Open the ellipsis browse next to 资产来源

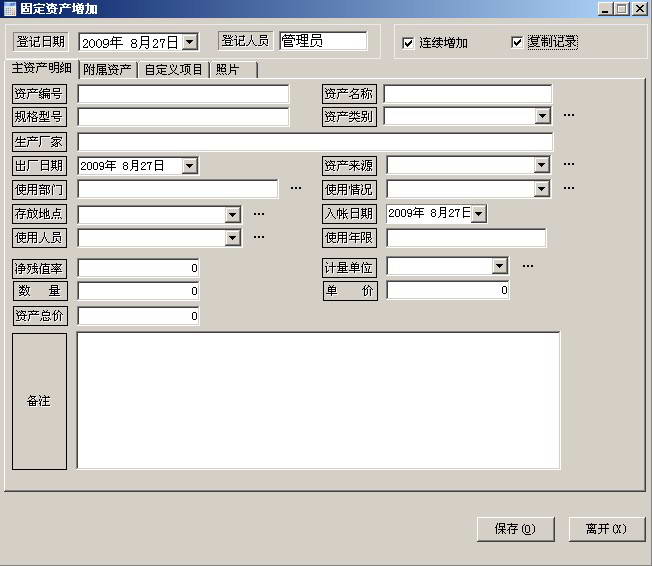coord(569,164)
